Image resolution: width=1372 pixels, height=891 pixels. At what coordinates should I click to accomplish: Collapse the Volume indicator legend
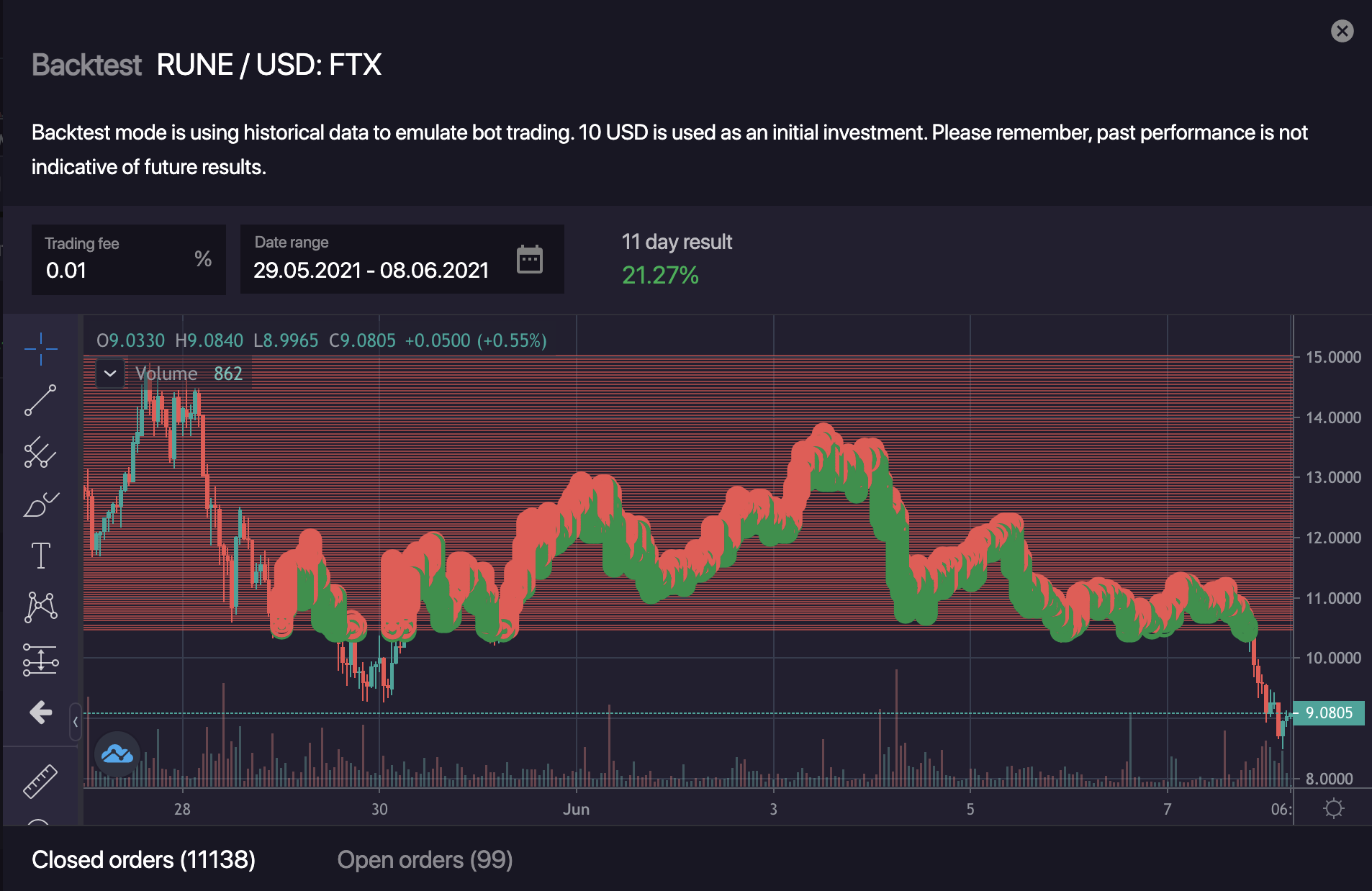(110, 374)
